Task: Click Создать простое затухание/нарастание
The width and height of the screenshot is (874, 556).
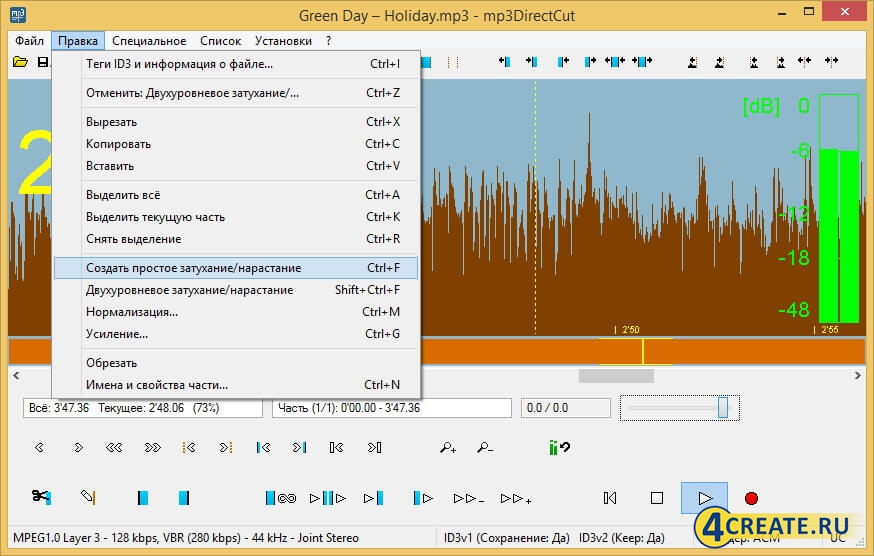Action: pos(236,268)
